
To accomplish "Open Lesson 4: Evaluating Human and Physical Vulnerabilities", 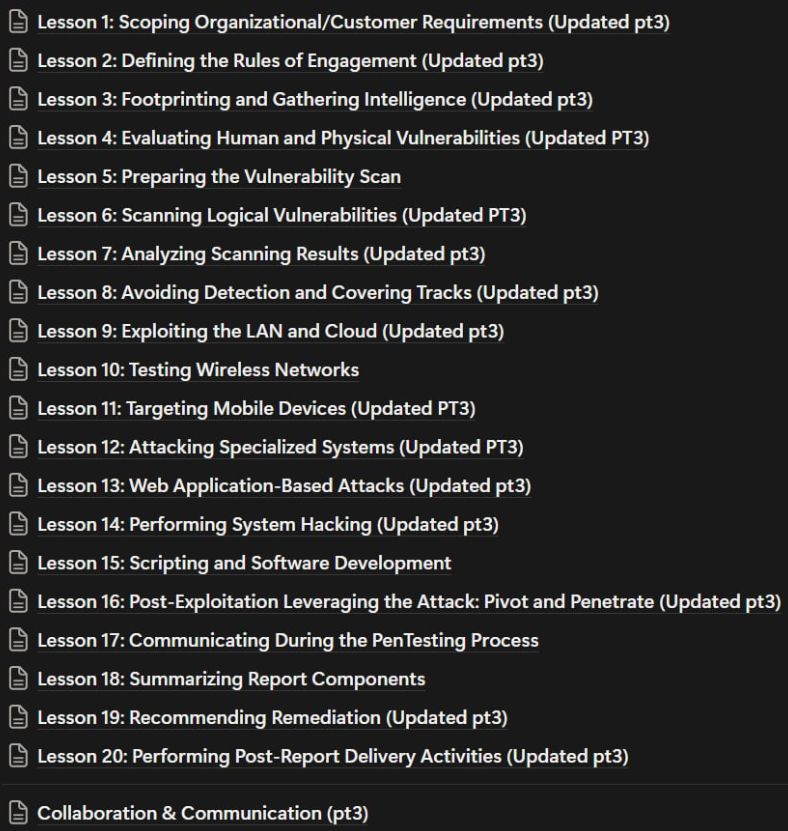I will [343, 138].
